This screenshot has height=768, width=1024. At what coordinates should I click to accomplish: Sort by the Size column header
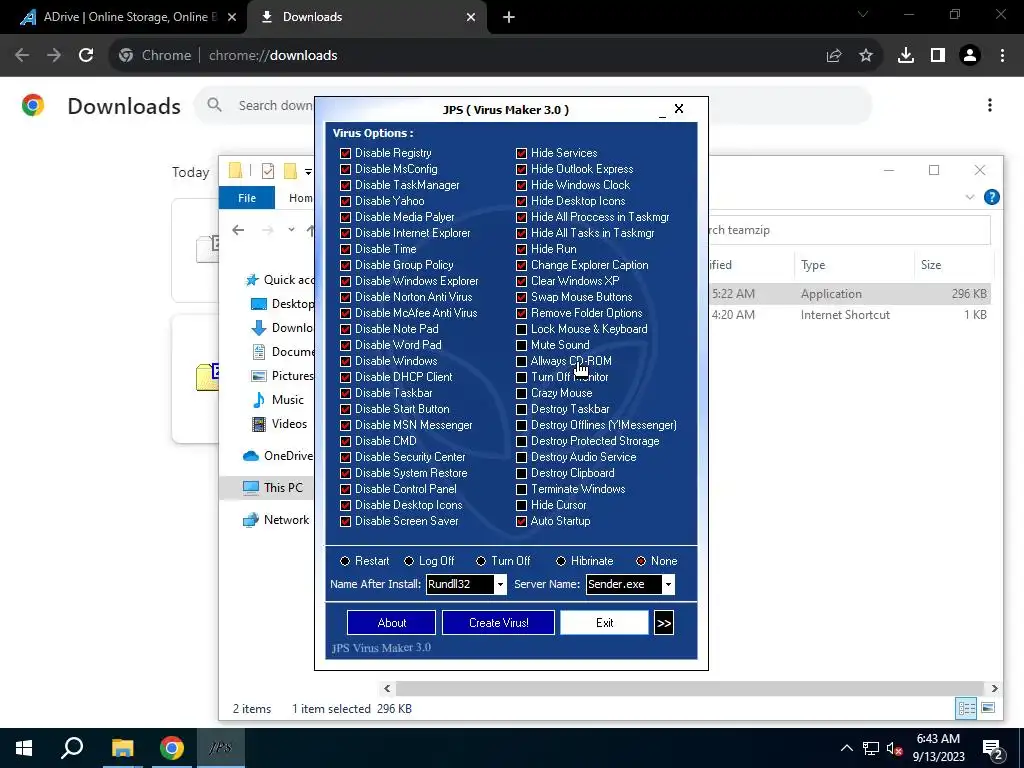click(931, 265)
